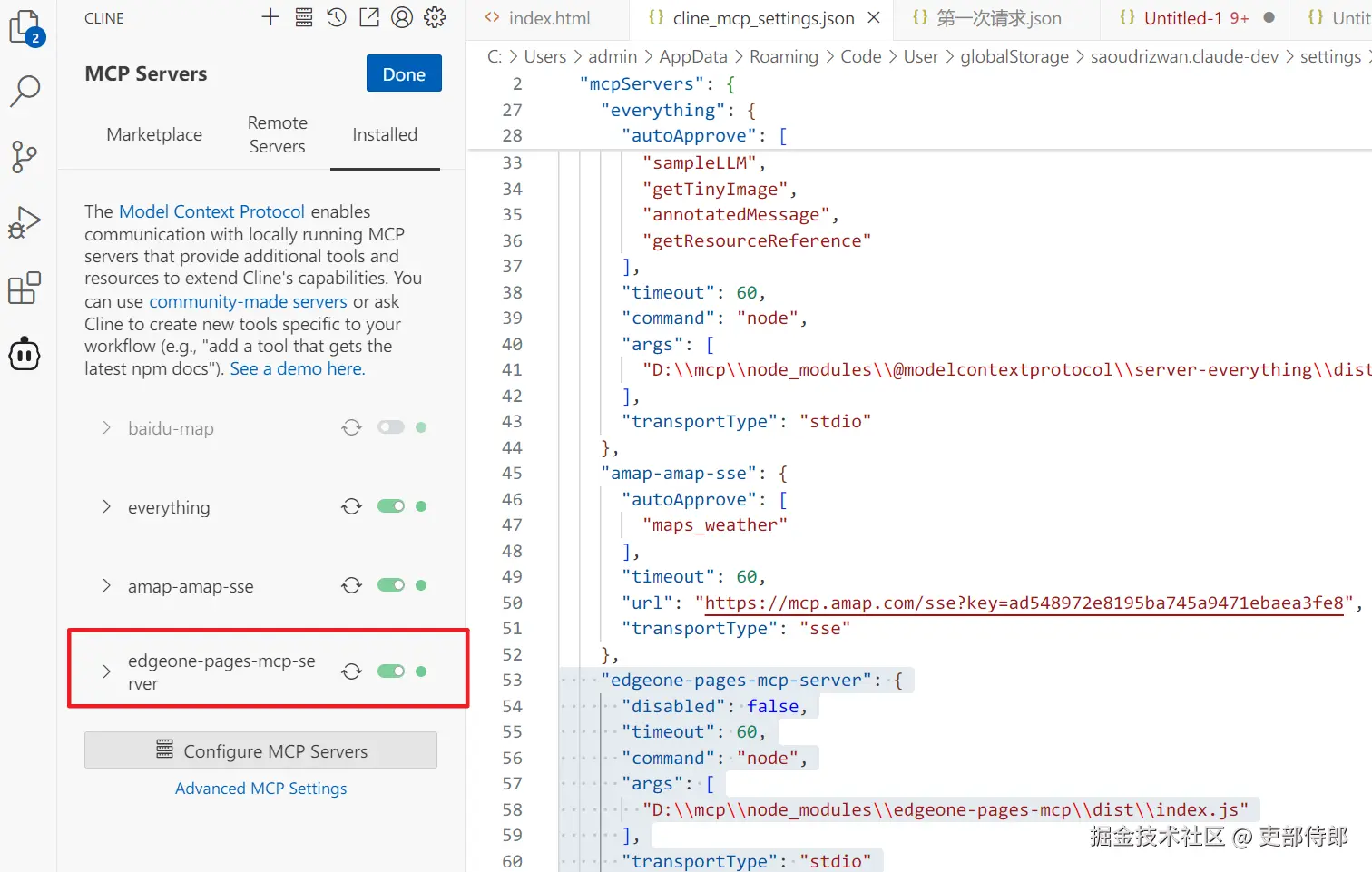1372x872 pixels.
Task: Click the AppData breadcrumb segment
Action: [x=693, y=56]
